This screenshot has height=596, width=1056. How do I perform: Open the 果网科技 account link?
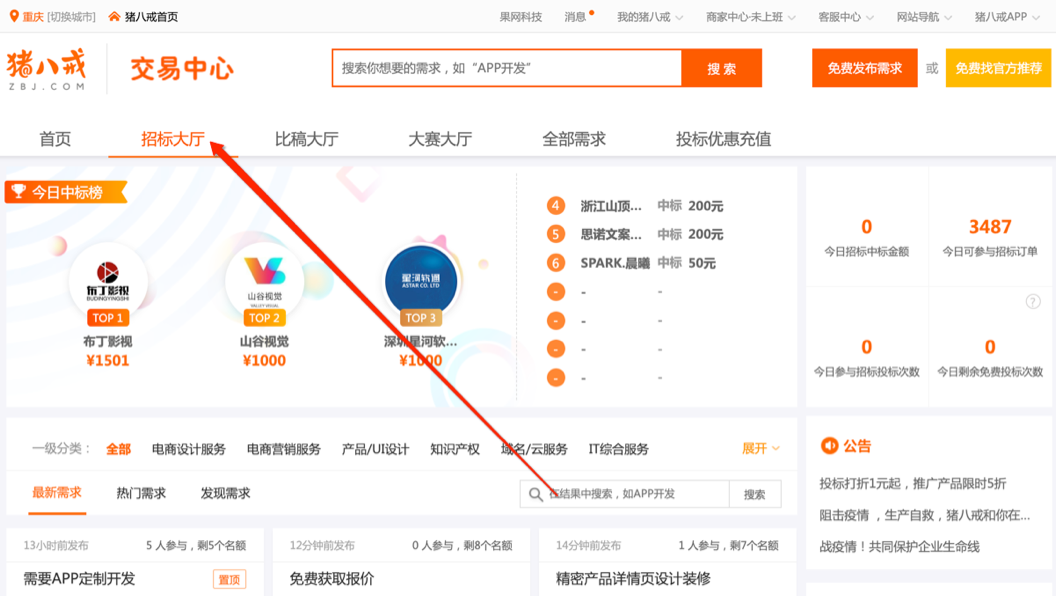(x=521, y=17)
